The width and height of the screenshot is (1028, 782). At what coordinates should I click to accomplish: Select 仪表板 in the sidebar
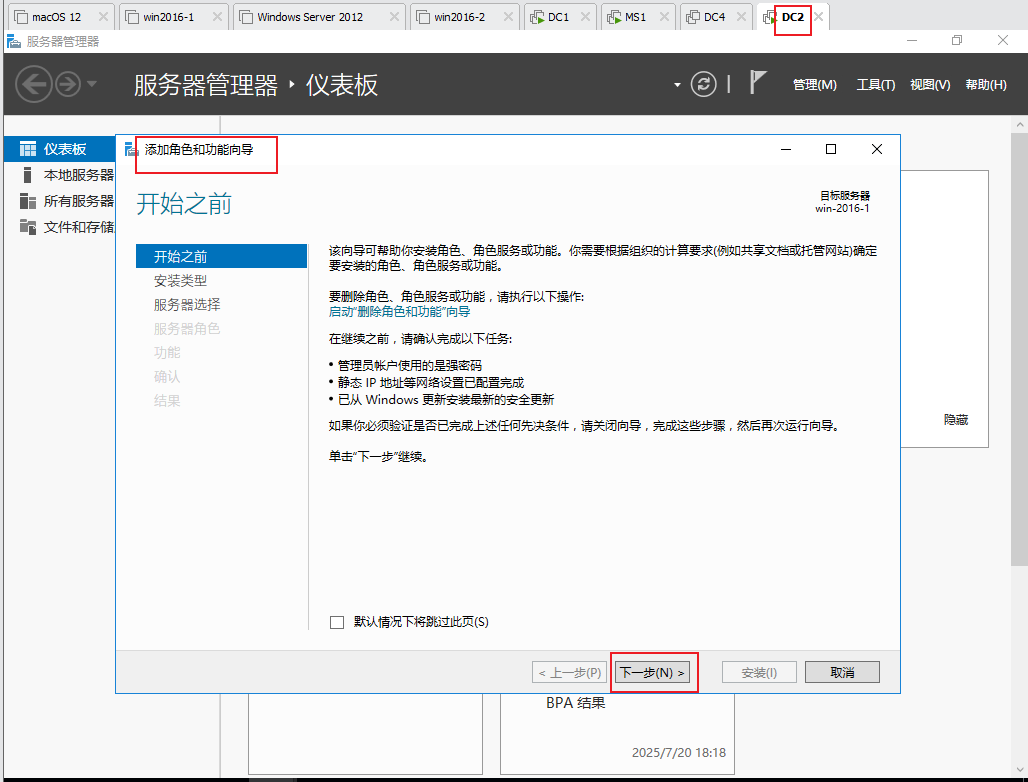point(60,149)
